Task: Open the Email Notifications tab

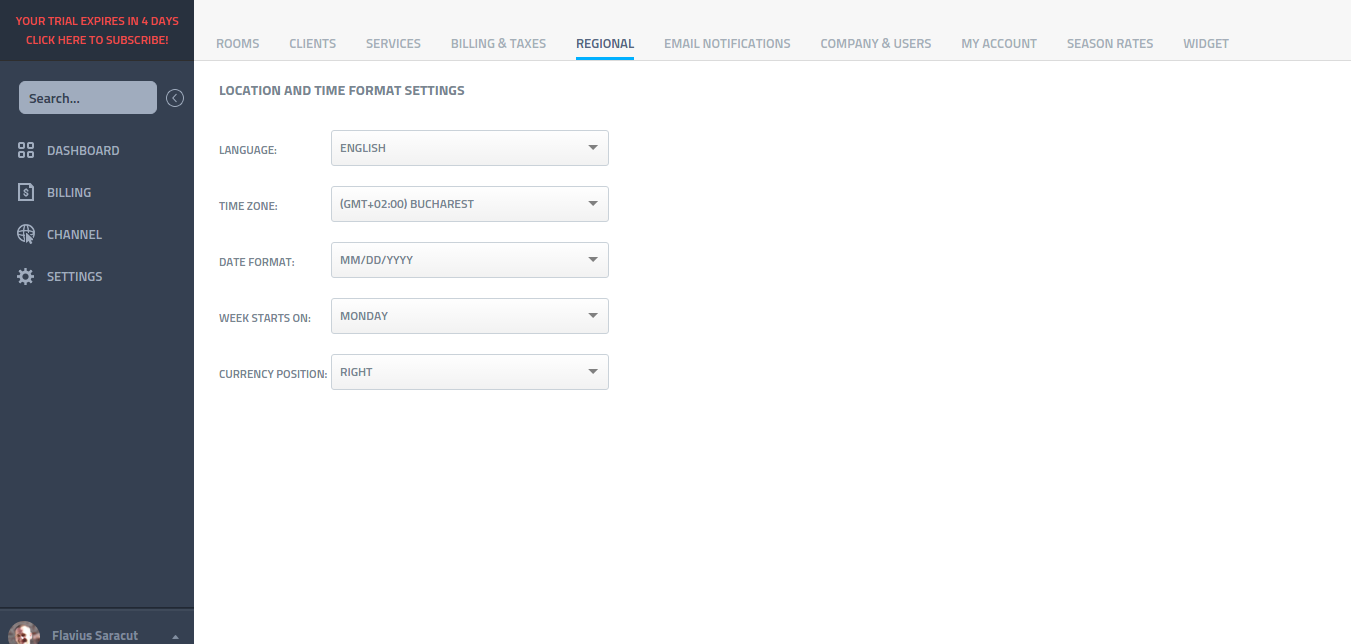Action: tap(727, 44)
